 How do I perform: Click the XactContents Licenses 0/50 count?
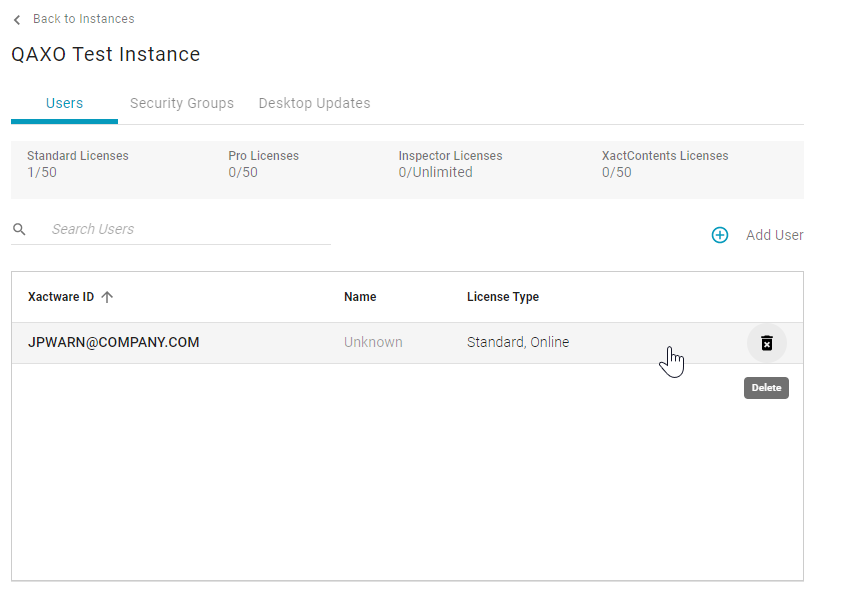(x=616, y=172)
